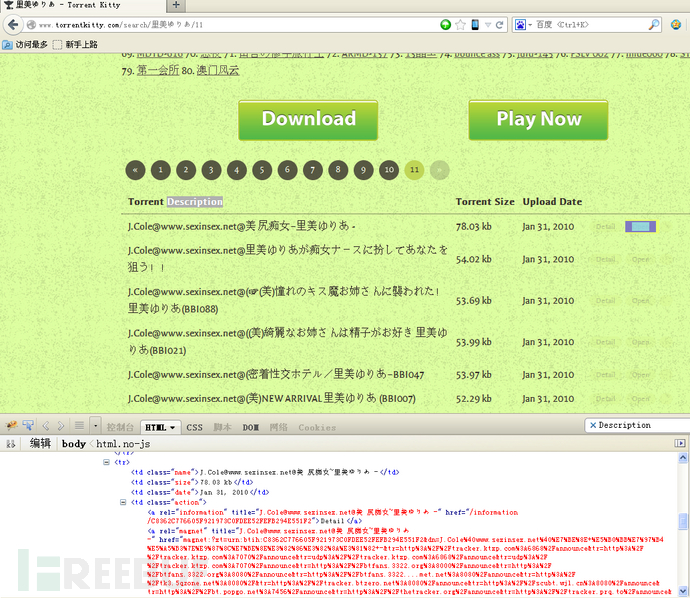Viewport: 690px width, 598px height.
Task: Bookmark page with the star icon
Action: [x=460, y=24]
